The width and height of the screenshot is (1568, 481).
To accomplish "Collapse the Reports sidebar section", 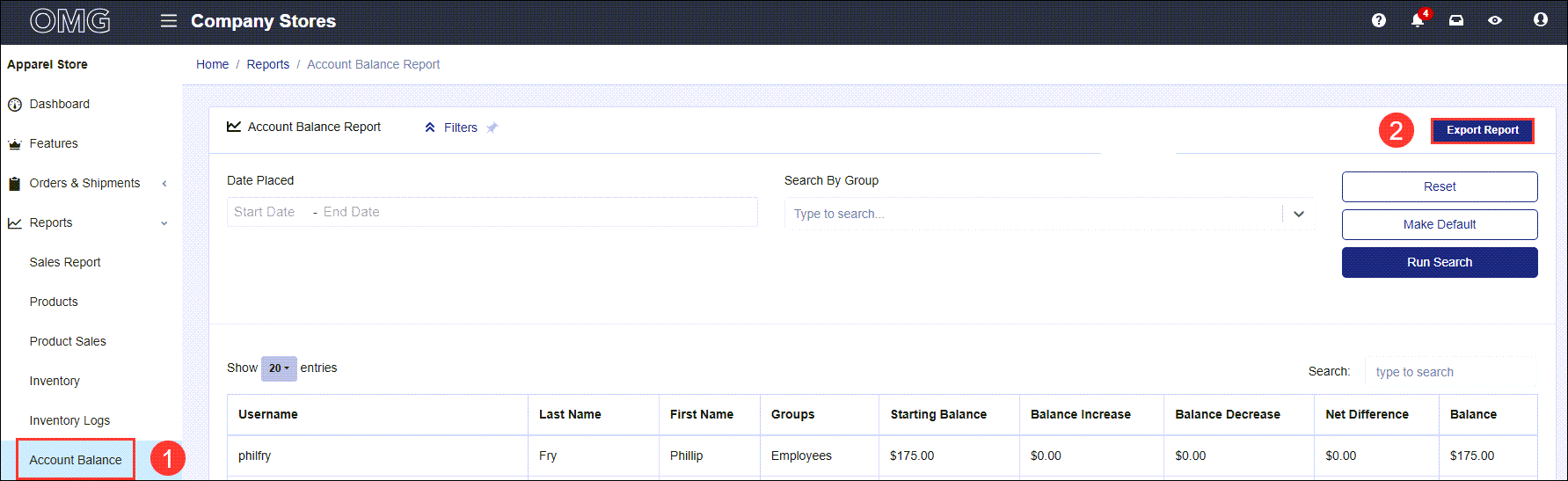I will click(164, 223).
